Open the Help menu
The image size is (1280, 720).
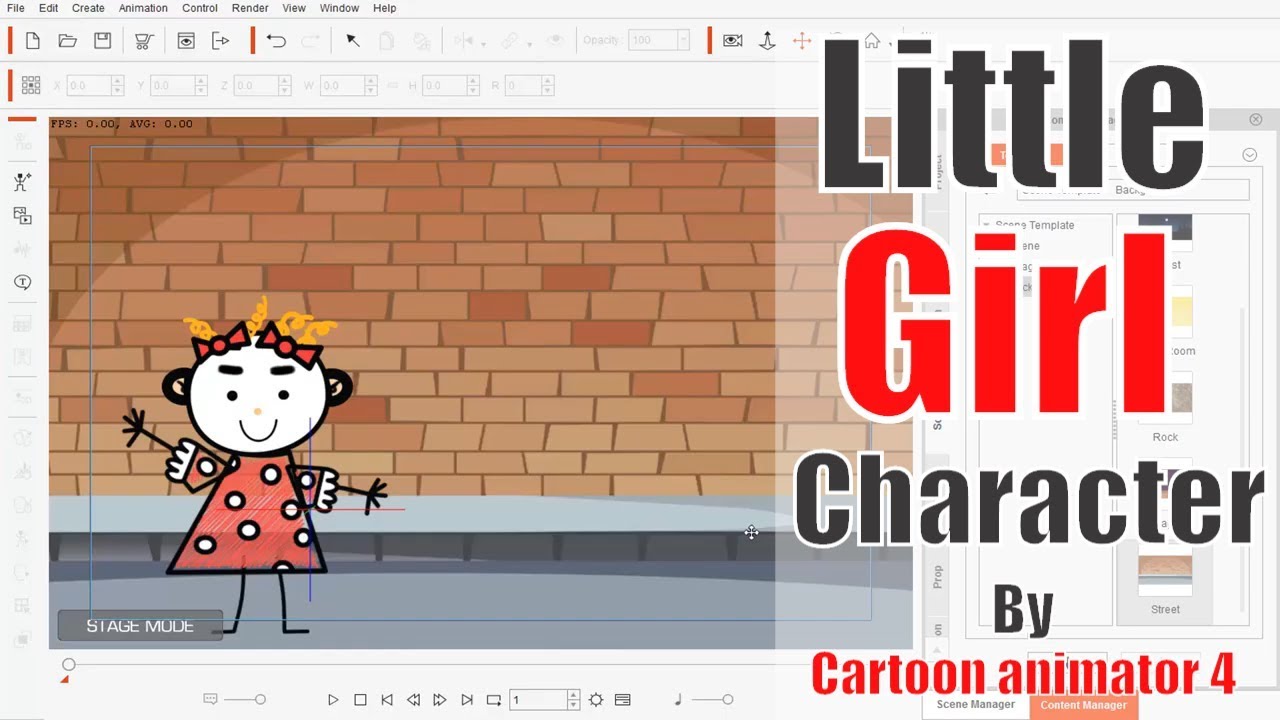tap(385, 8)
